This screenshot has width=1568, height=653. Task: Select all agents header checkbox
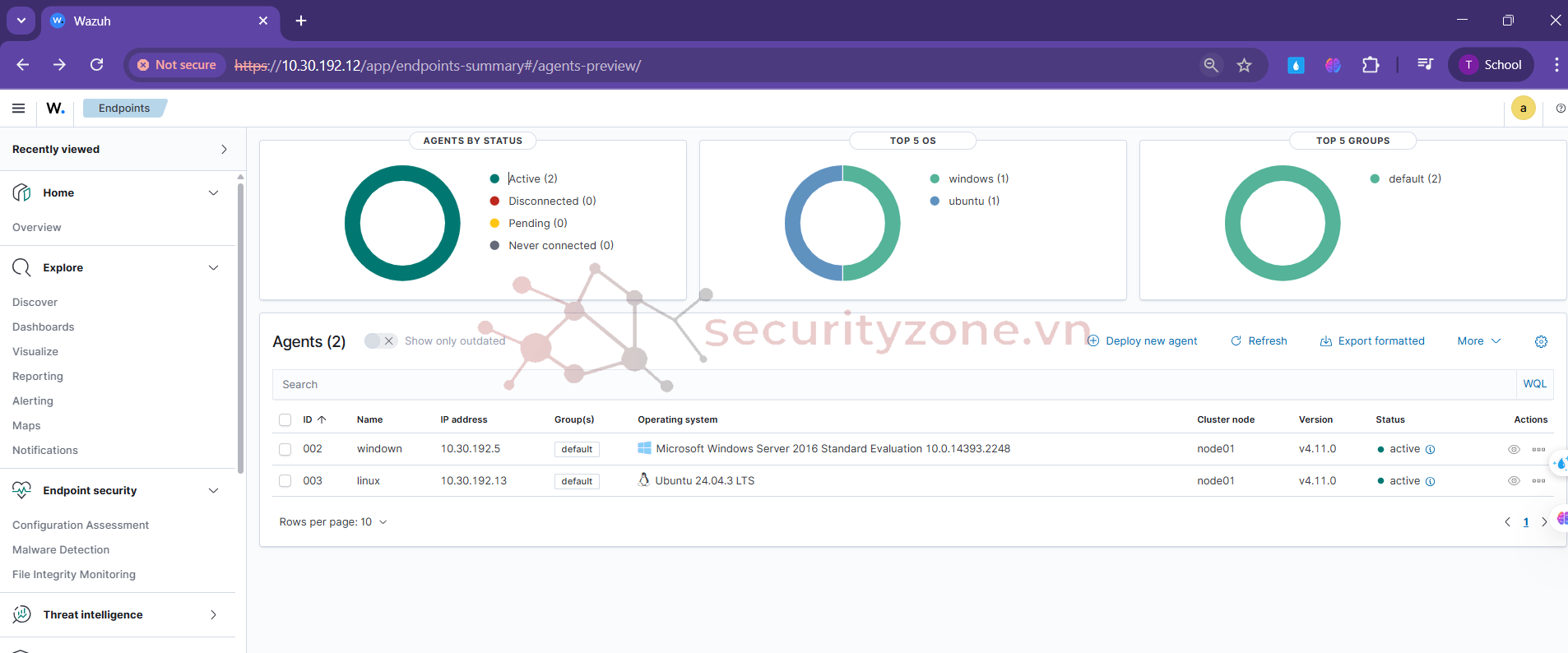tap(285, 419)
